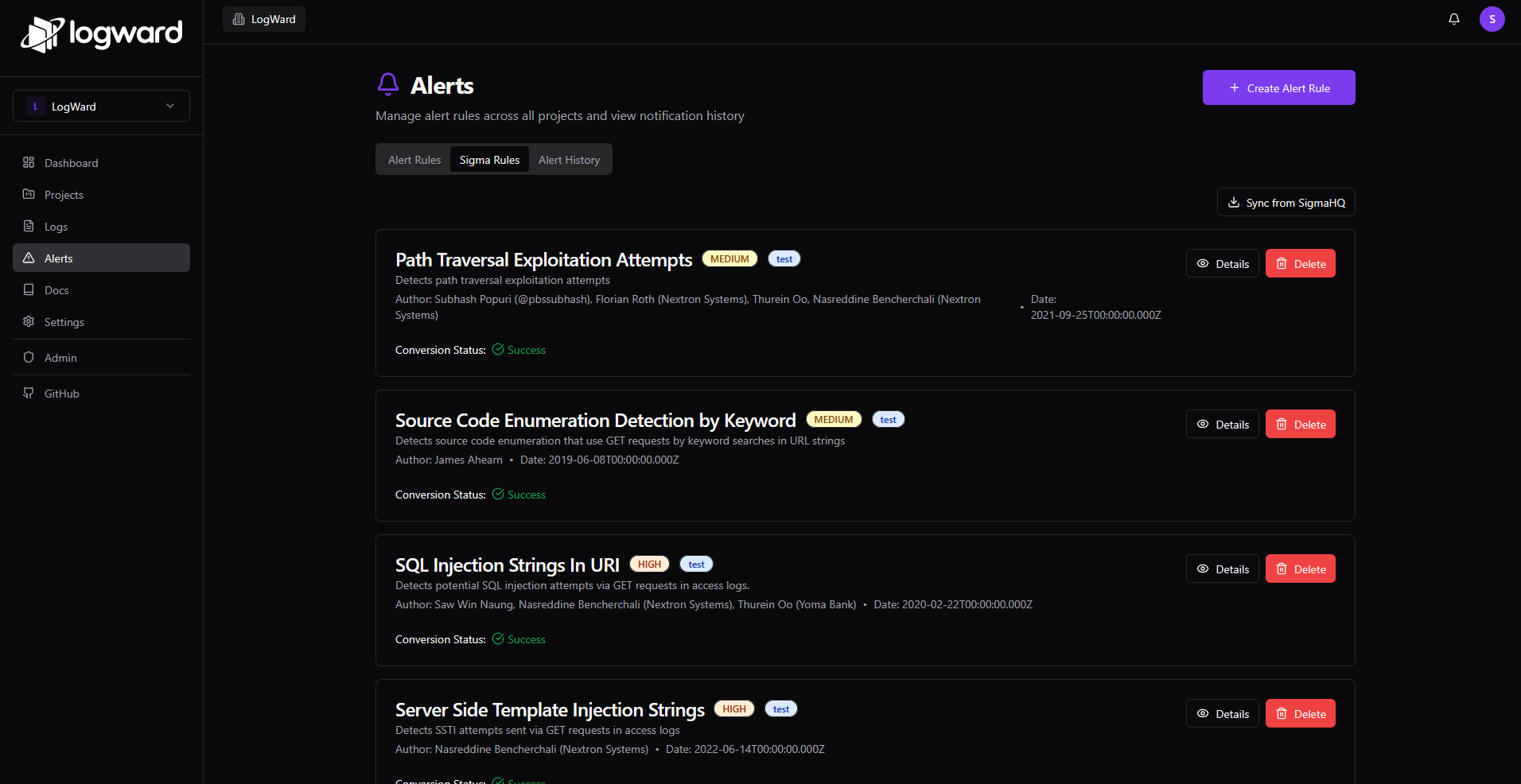Image resolution: width=1521 pixels, height=784 pixels.
Task: Open the user avatar menu
Action: click(x=1492, y=18)
